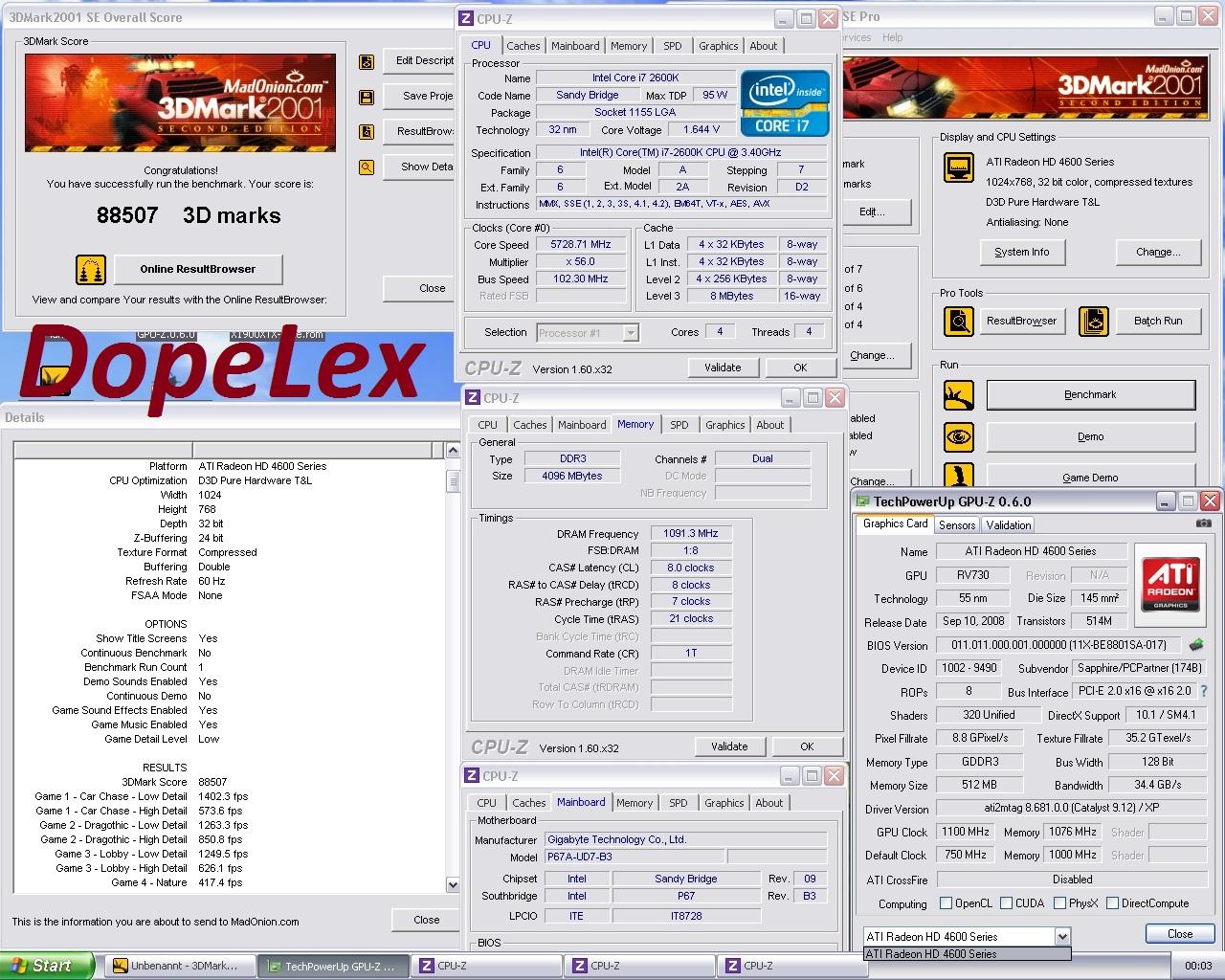Screen dimensions: 1225x980
Task: Click the Show Details magnifier icon
Action: click(367, 167)
